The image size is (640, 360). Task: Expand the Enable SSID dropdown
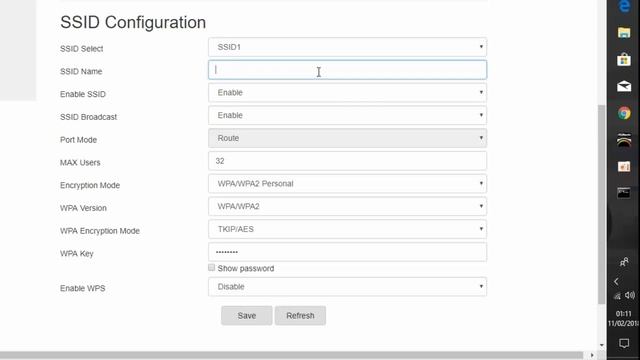347,93
